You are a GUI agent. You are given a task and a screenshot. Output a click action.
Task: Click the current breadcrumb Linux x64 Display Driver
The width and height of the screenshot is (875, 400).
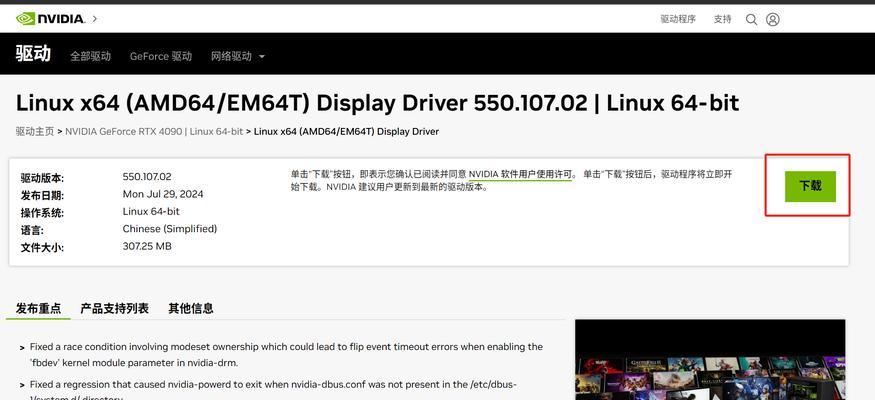pyautogui.click(x=346, y=132)
